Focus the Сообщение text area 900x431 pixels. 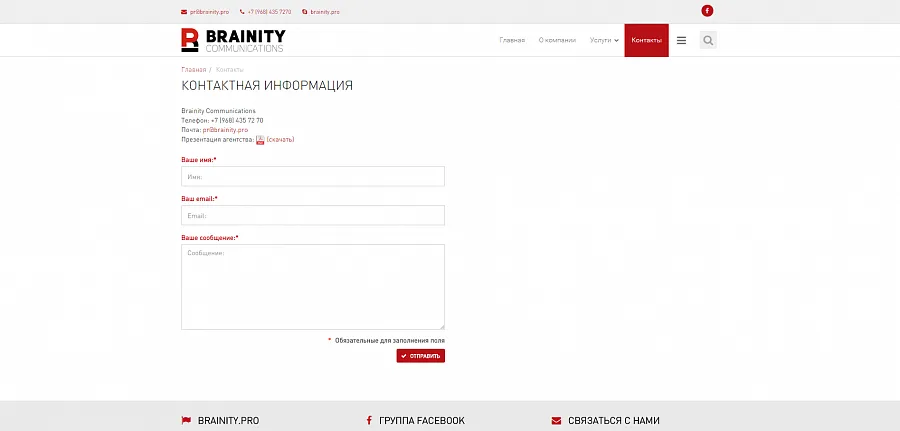click(313, 287)
